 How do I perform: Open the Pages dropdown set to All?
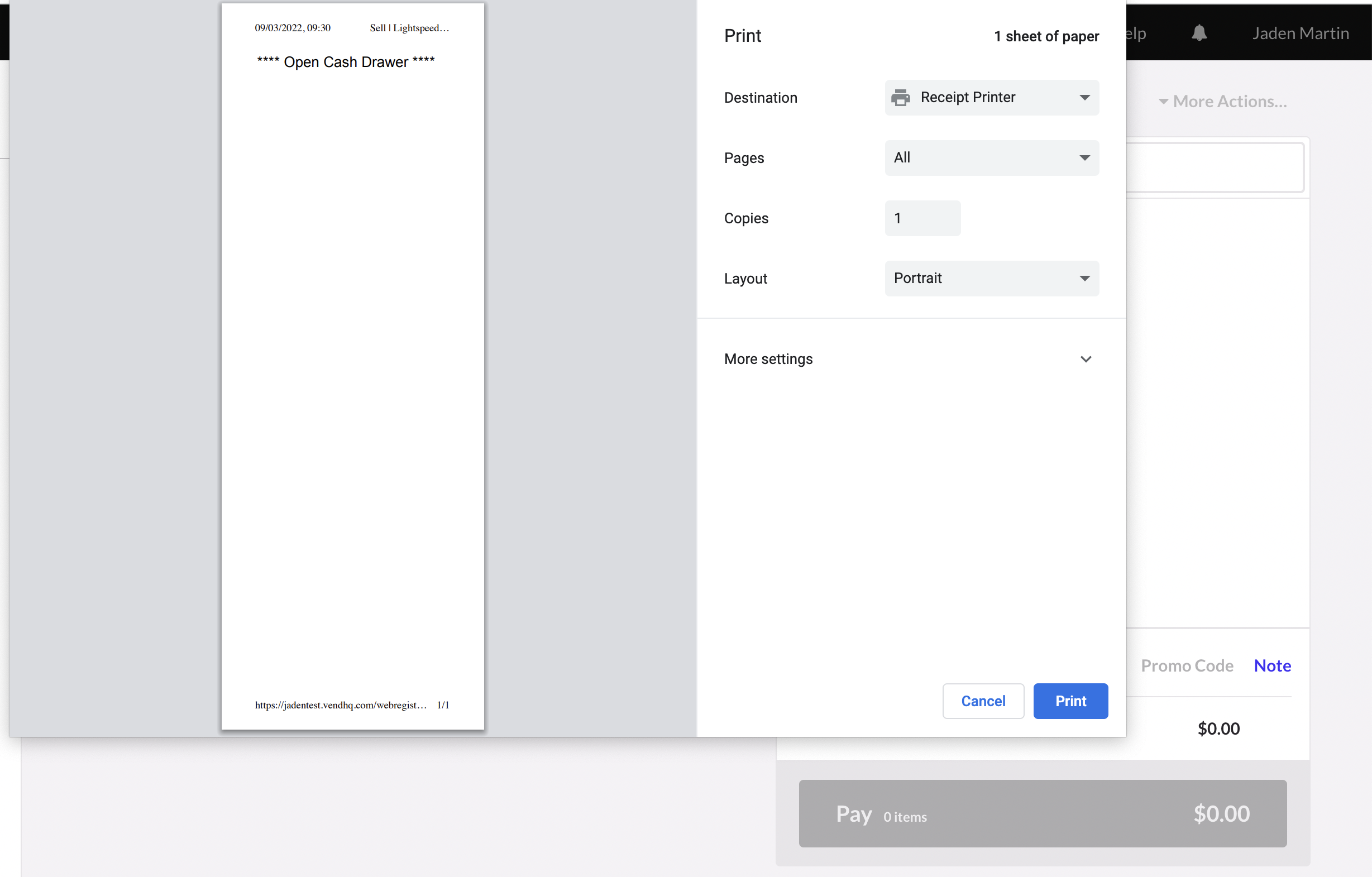coord(991,158)
